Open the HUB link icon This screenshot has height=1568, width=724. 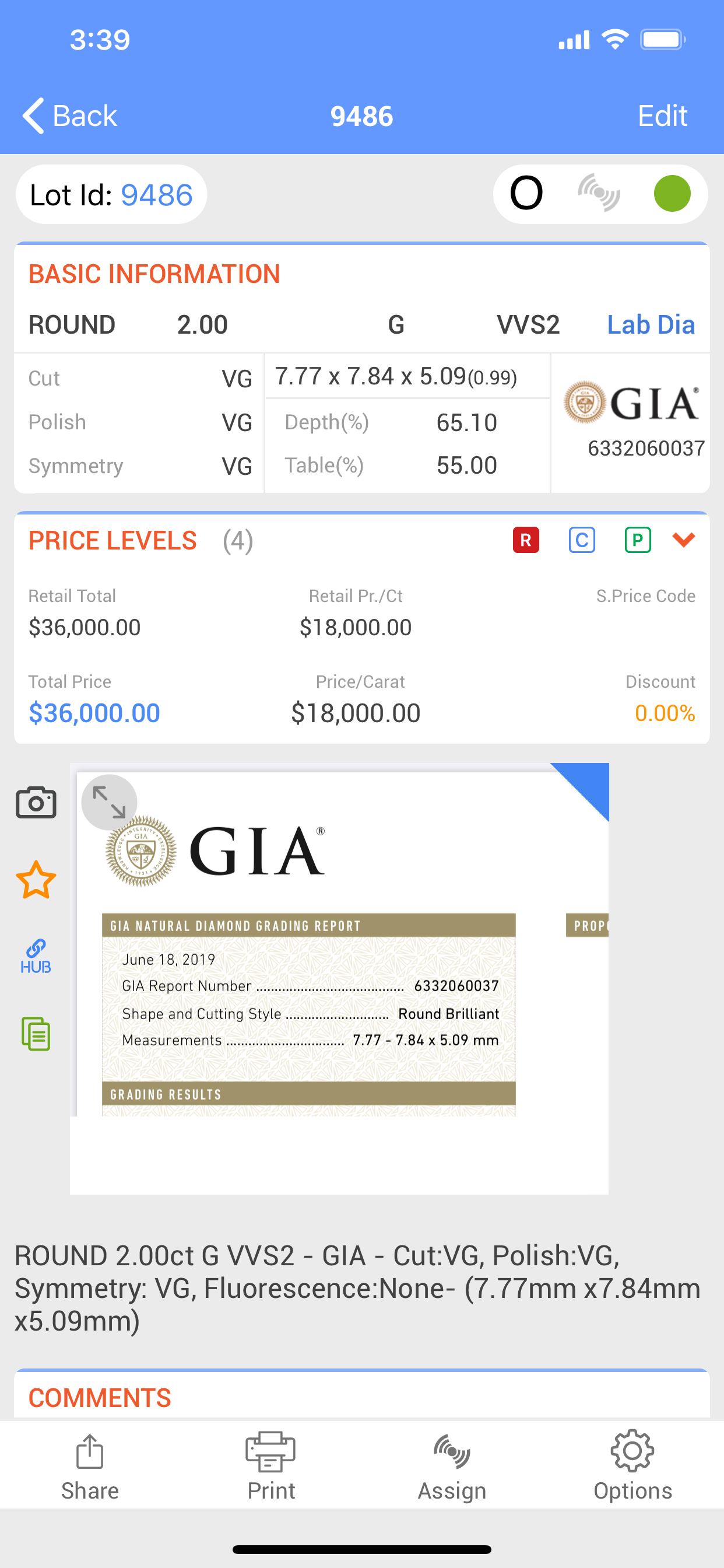[x=36, y=956]
